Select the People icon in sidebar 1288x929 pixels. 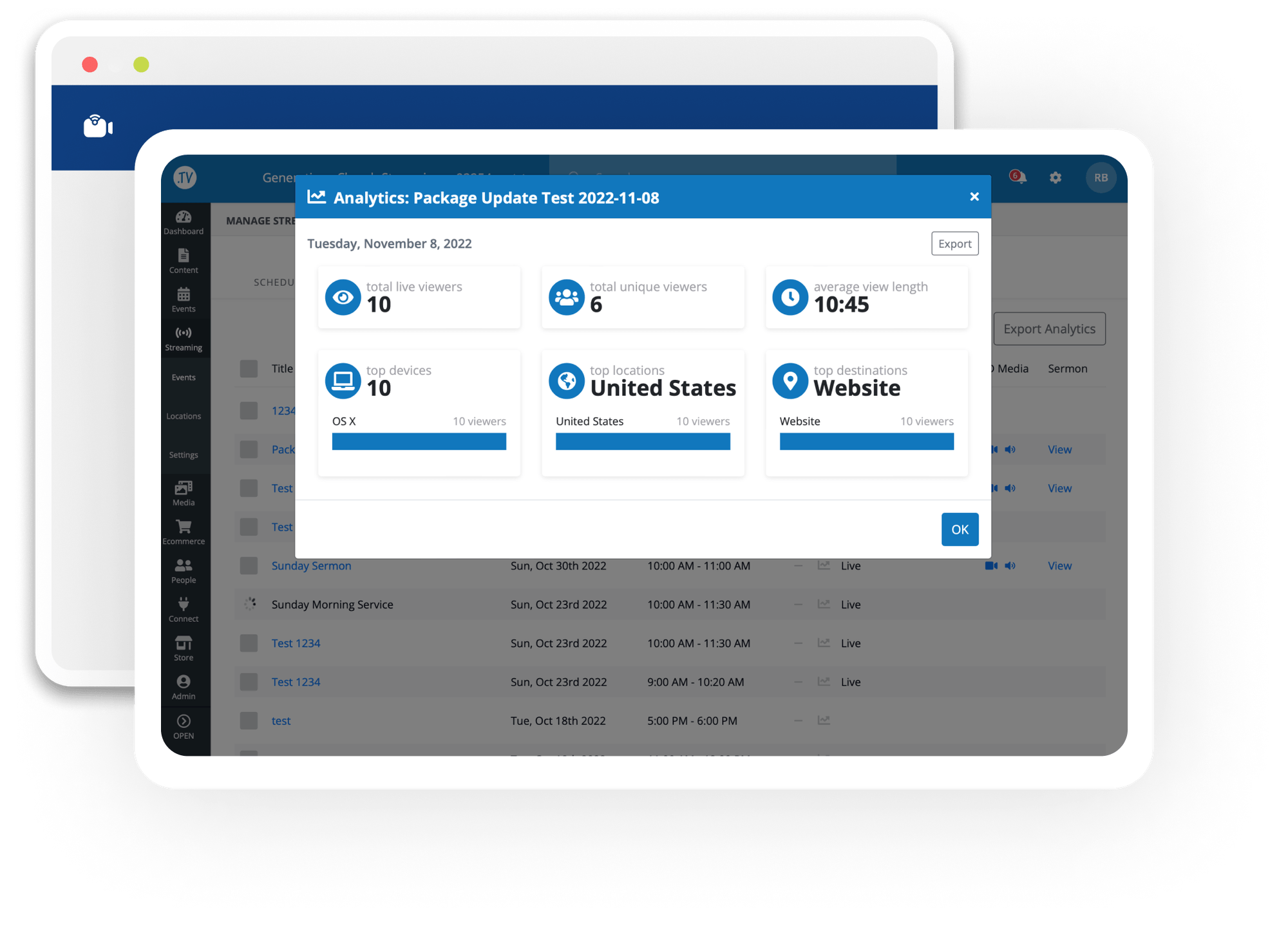(x=184, y=570)
